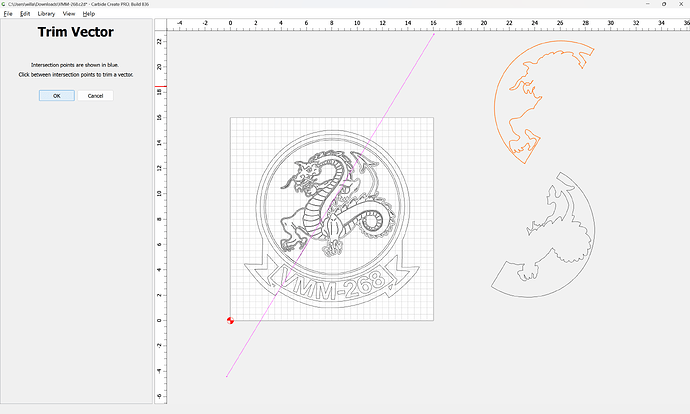This screenshot has width=690, height=414.
Task: Open the View menu
Action: coord(69,14)
